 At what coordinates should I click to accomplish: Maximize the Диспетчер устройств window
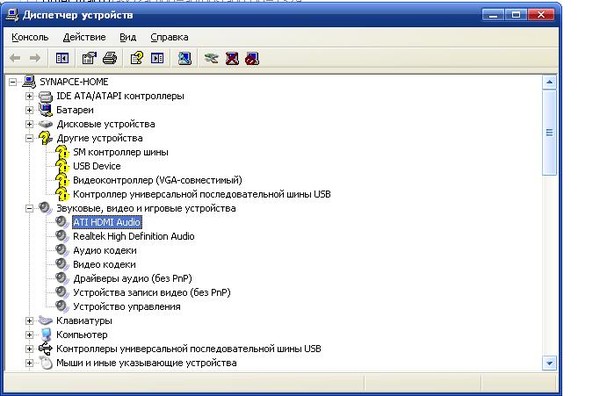coord(516,15)
